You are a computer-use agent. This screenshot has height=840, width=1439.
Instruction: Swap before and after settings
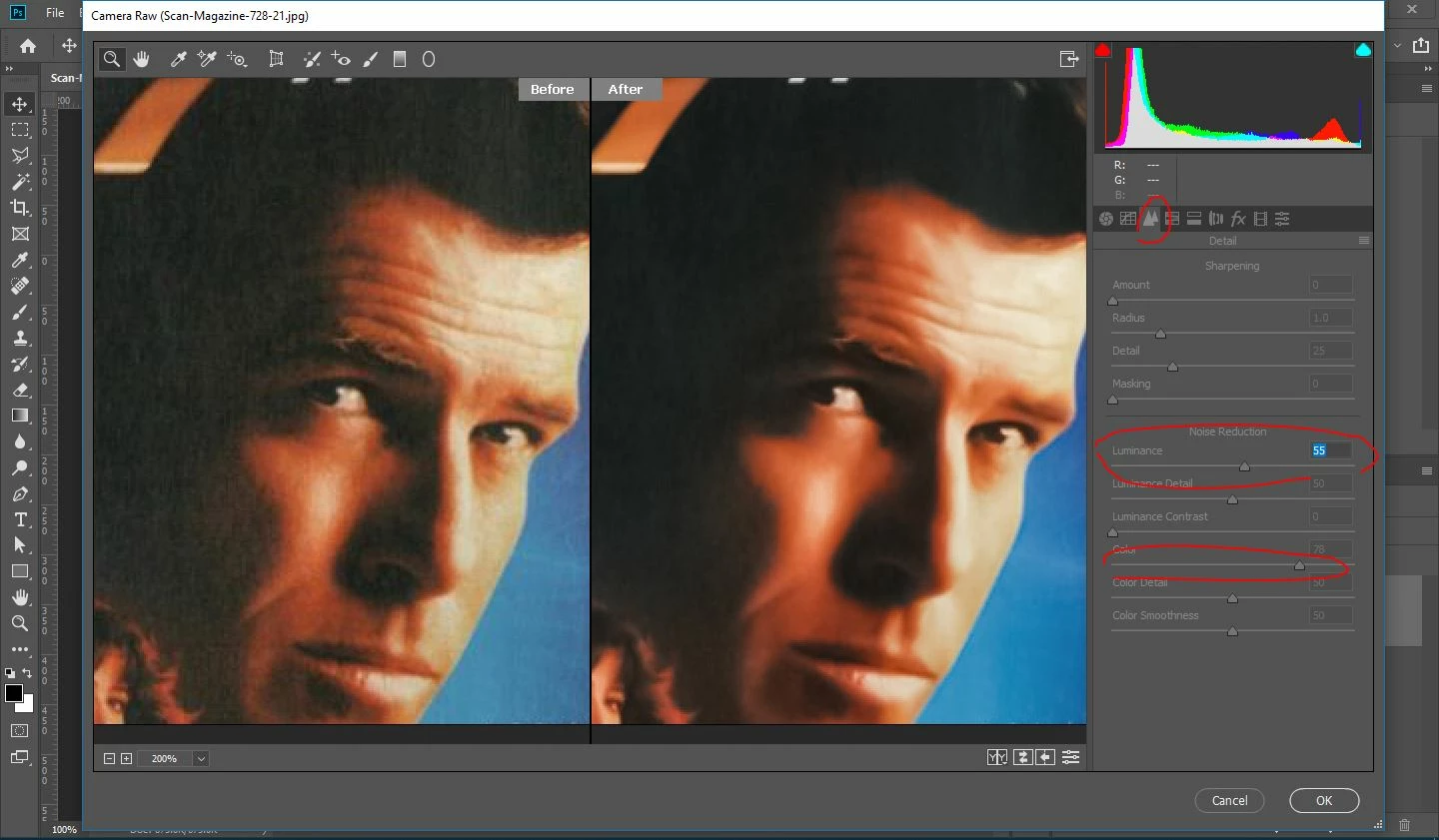pyautogui.click(x=1022, y=758)
